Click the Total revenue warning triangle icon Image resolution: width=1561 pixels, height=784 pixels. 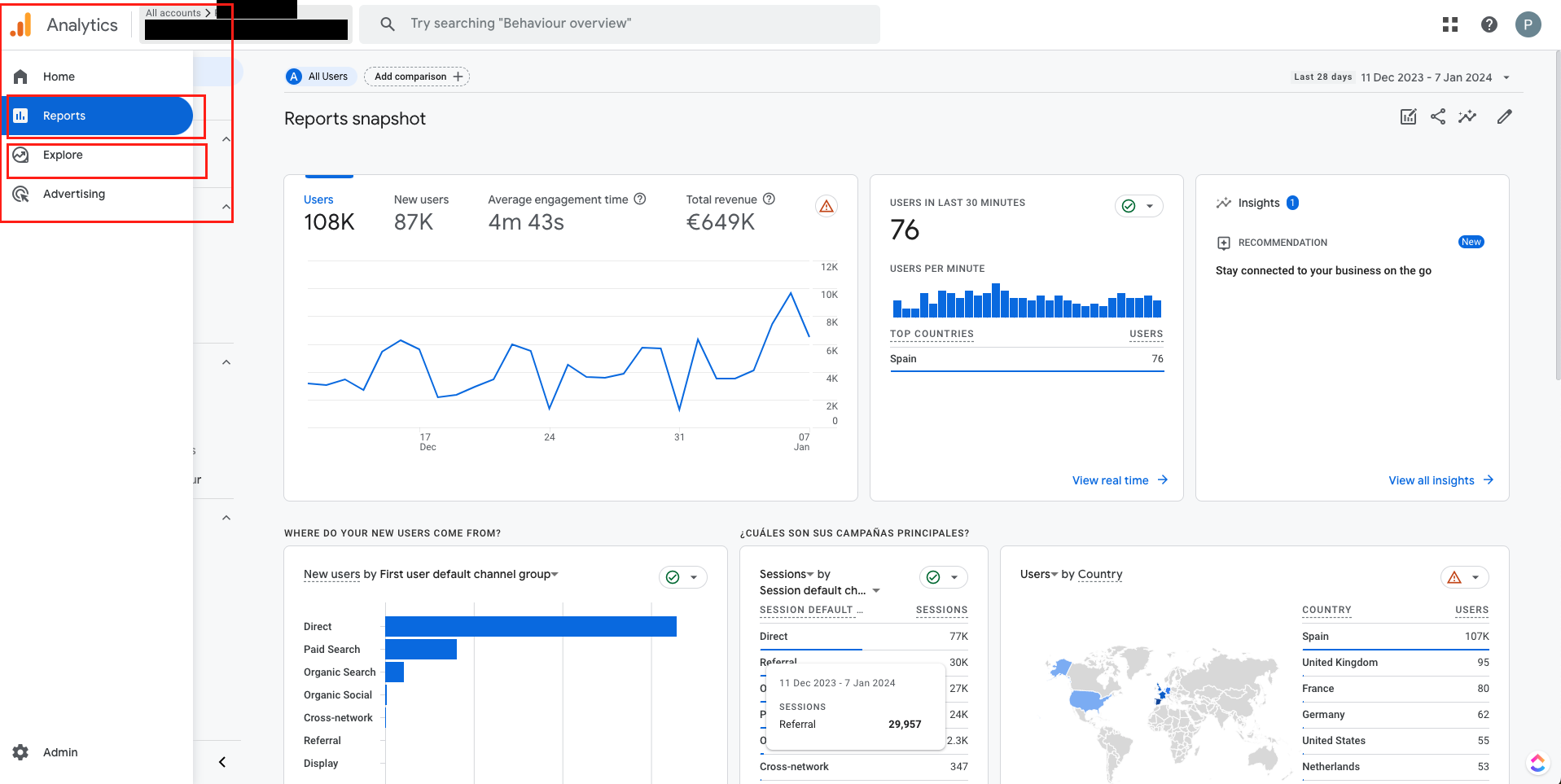point(827,206)
